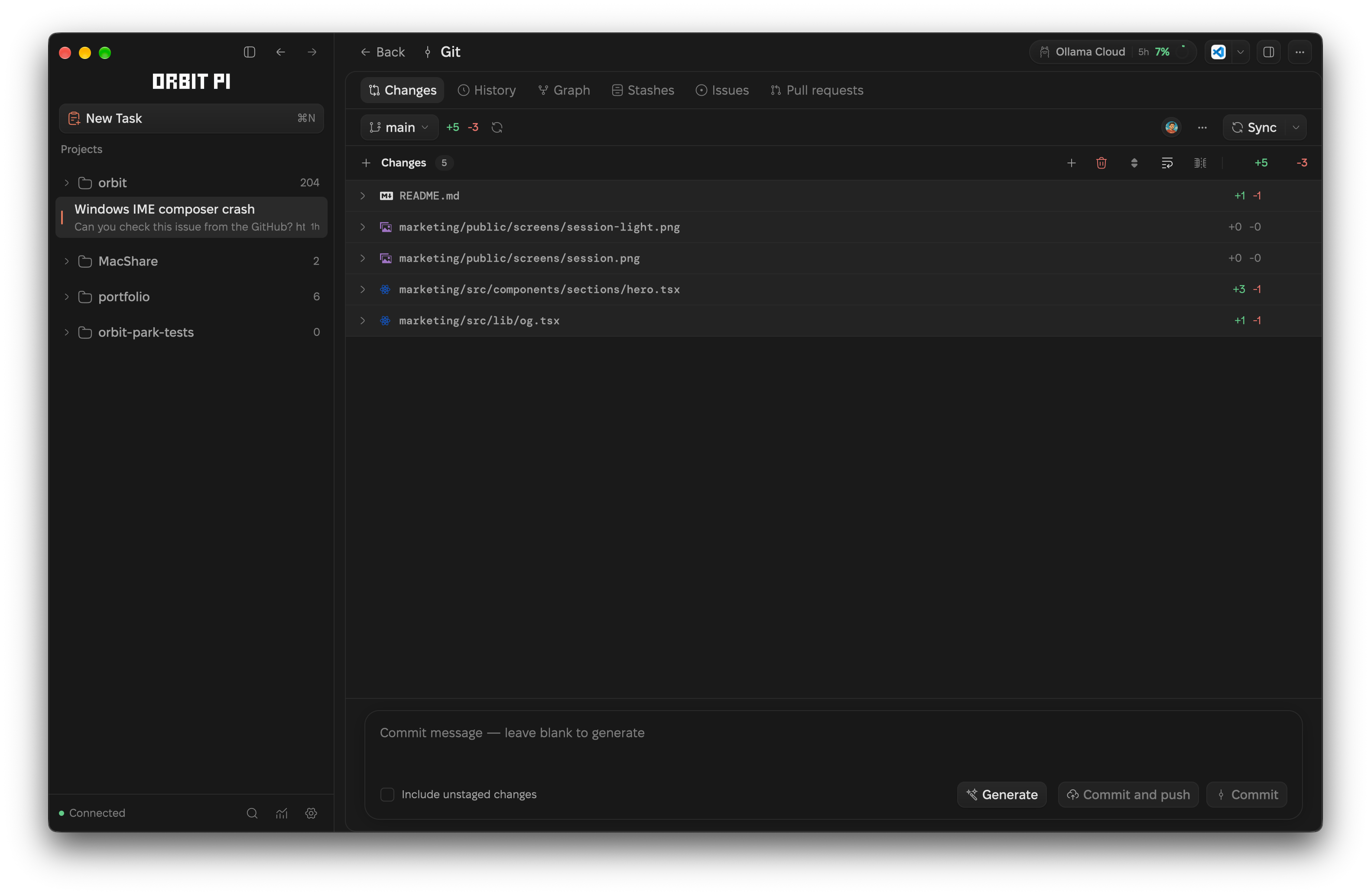Enable Include unstaged changes checkbox

pyautogui.click(x=388, y=795)
